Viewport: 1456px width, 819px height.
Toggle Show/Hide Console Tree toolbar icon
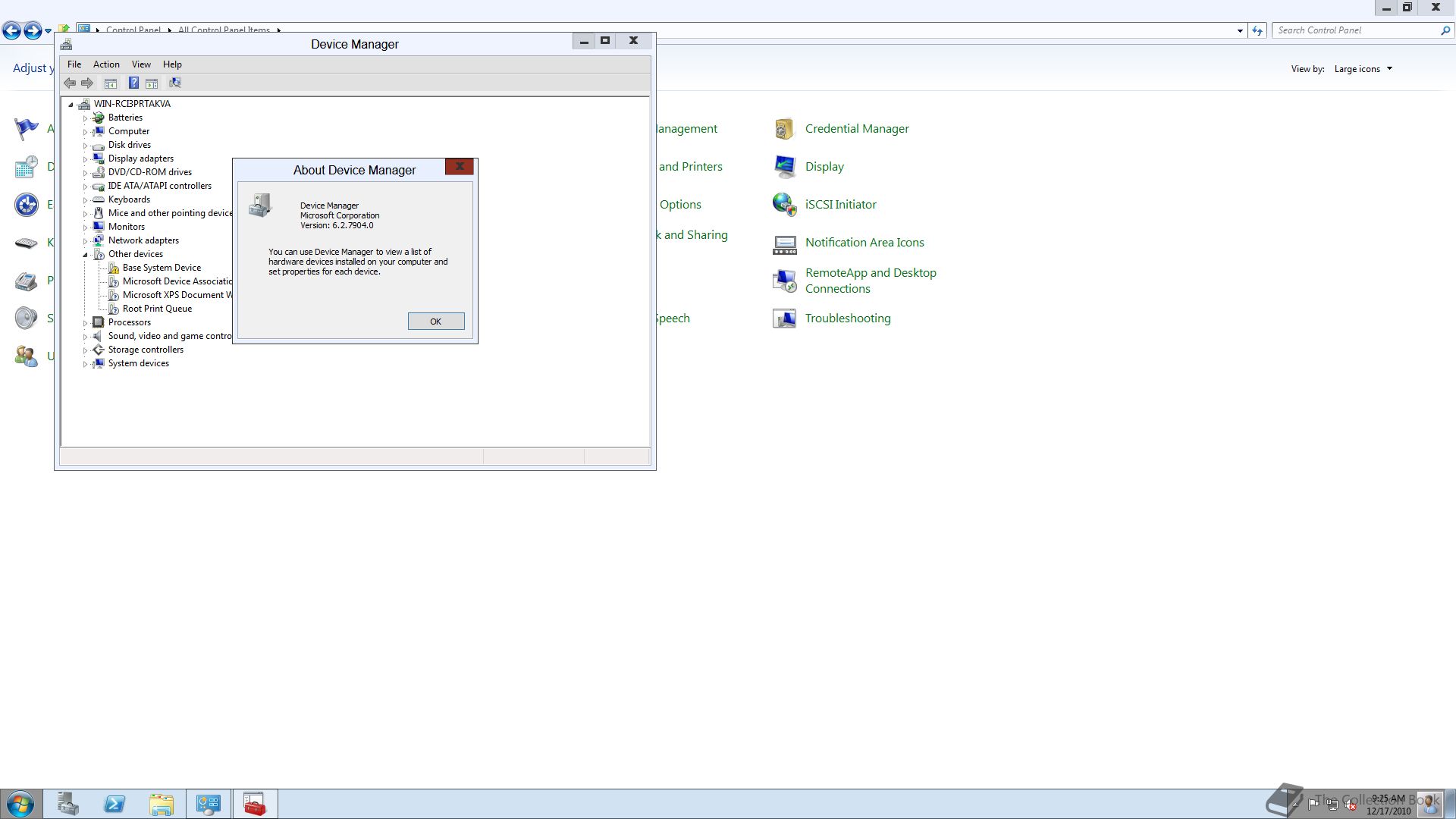pos(111,83)
